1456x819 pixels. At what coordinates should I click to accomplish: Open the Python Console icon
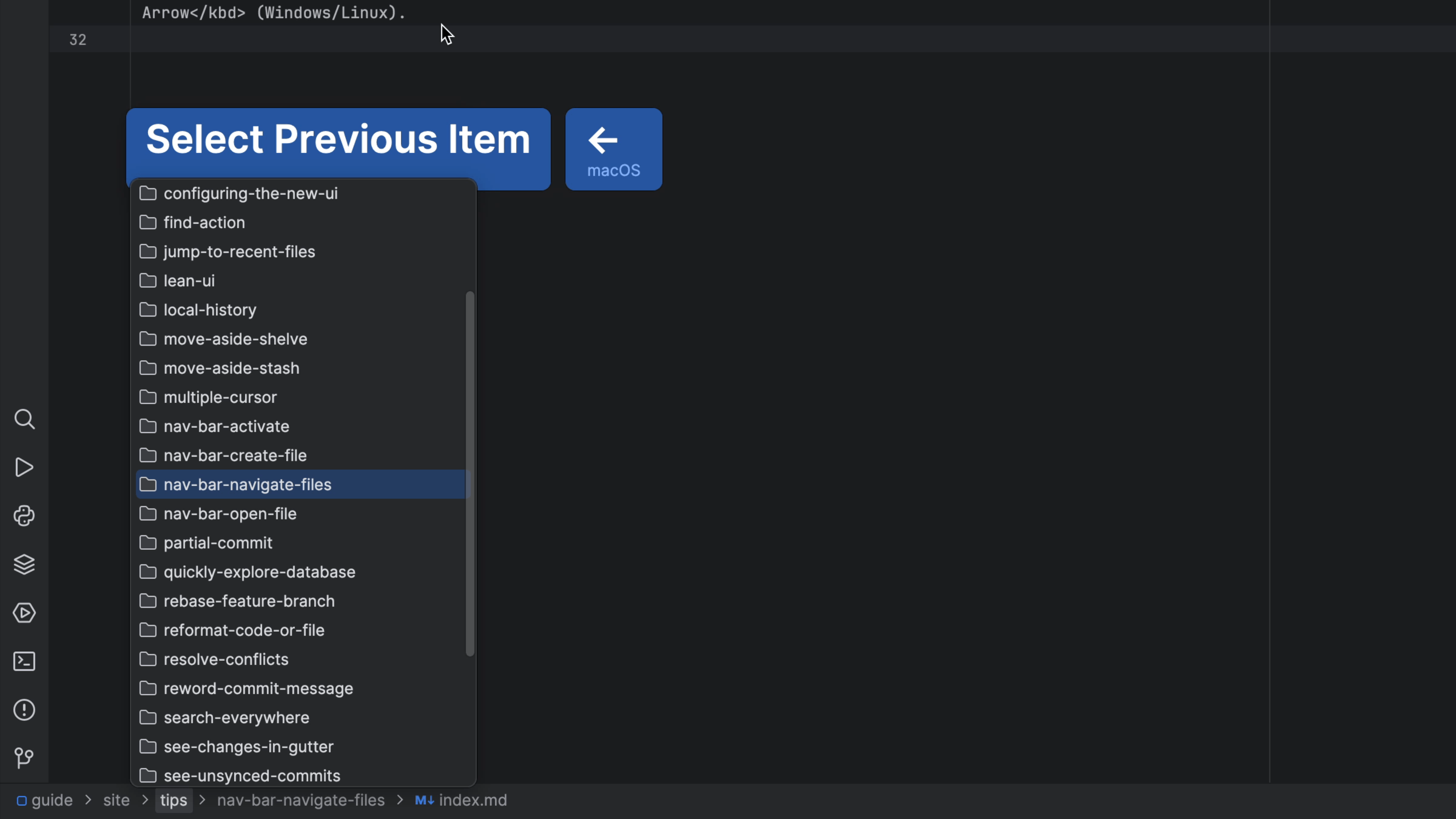(x=24, y=516)
